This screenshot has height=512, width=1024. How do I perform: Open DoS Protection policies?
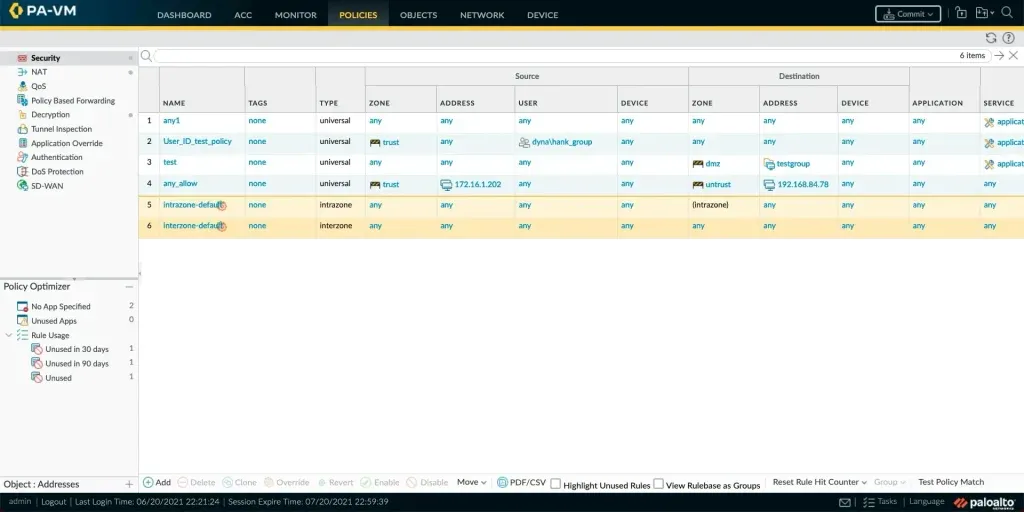[x=57, y=171]
